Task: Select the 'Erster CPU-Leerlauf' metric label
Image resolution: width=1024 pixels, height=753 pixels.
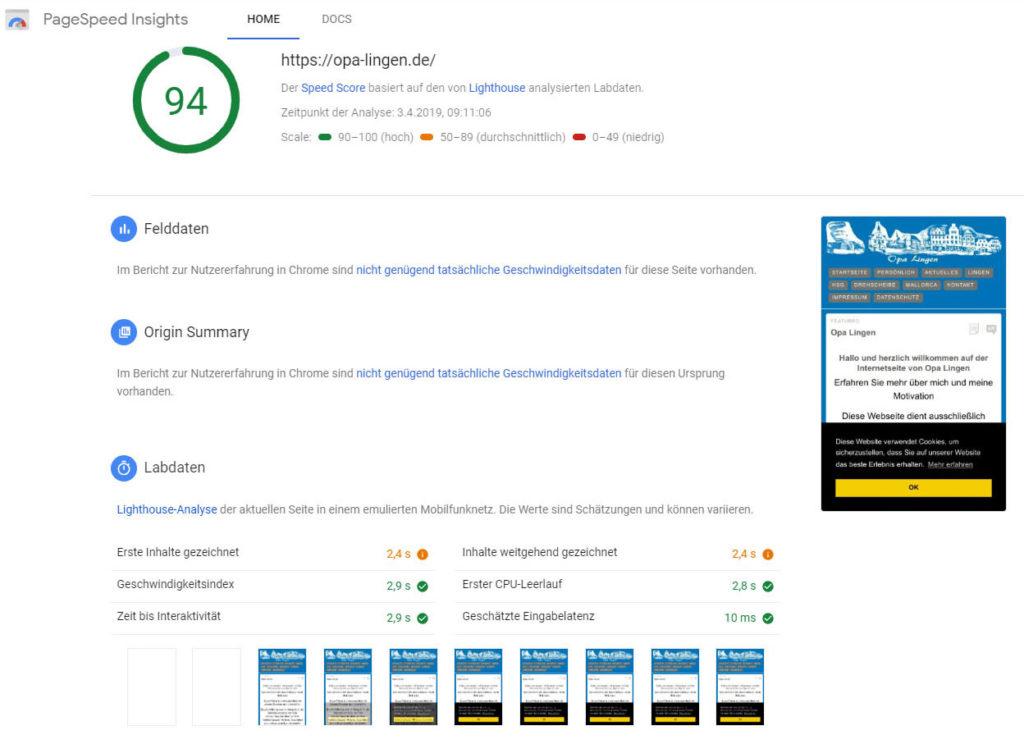Action: (512, 584)
